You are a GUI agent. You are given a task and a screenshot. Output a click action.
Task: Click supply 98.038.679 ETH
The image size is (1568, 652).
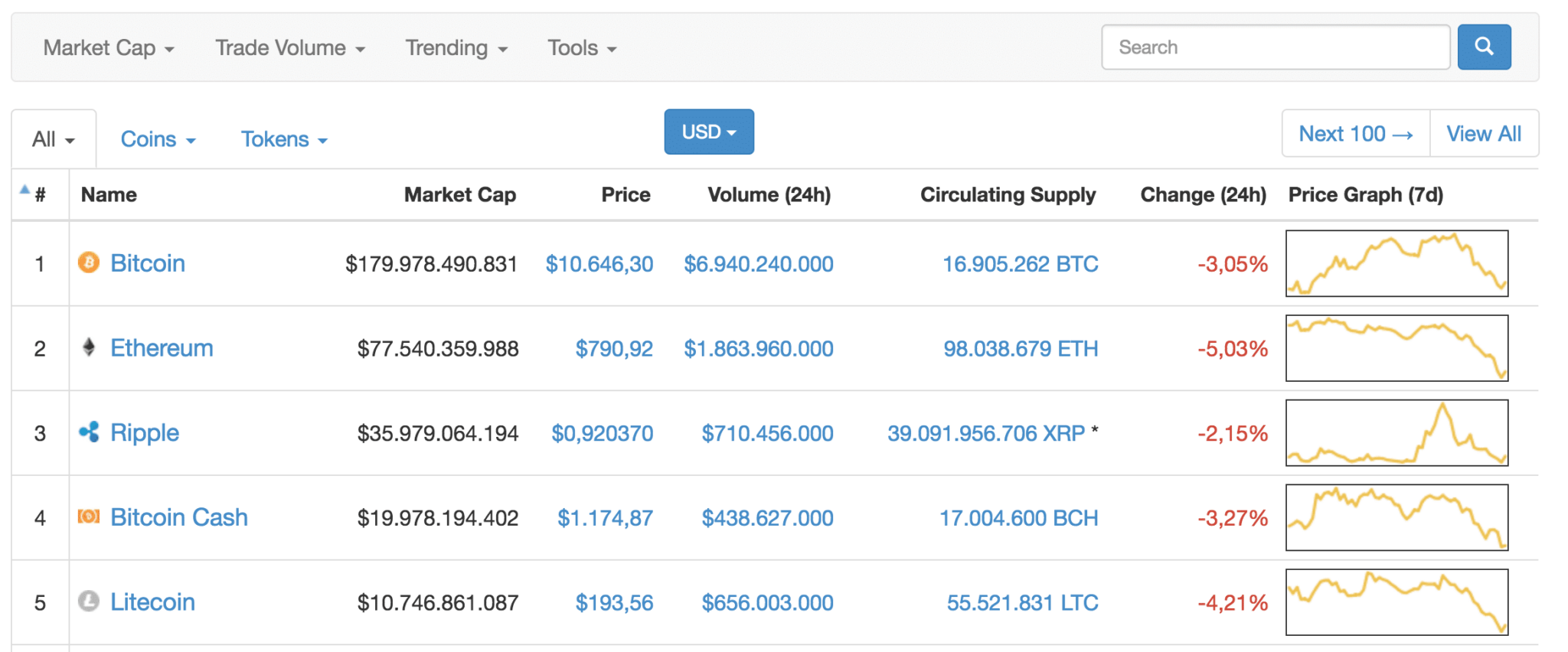click(x=1021, y=349)
